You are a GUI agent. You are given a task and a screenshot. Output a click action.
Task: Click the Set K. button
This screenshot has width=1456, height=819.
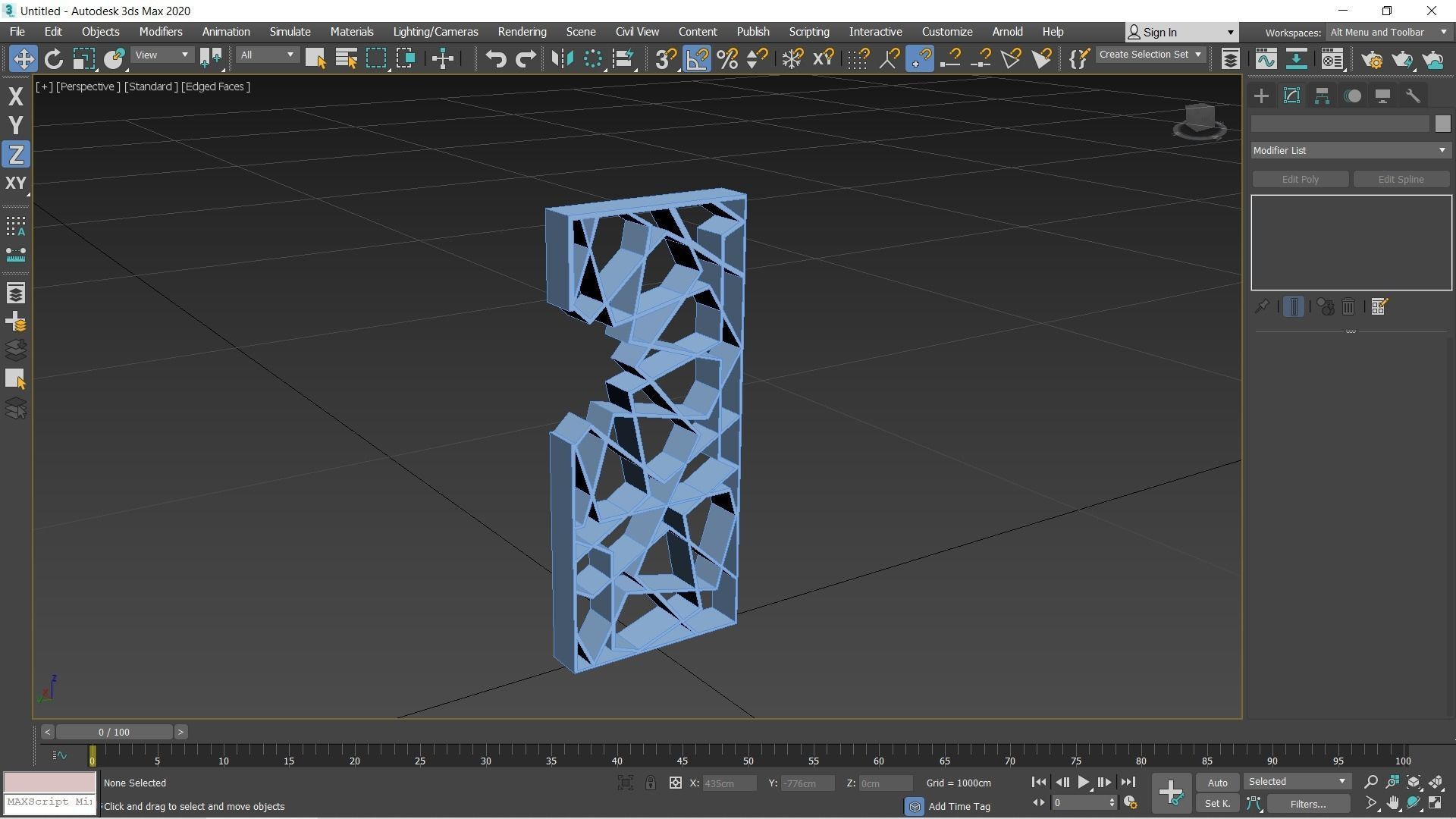[x=1218, y=804]
